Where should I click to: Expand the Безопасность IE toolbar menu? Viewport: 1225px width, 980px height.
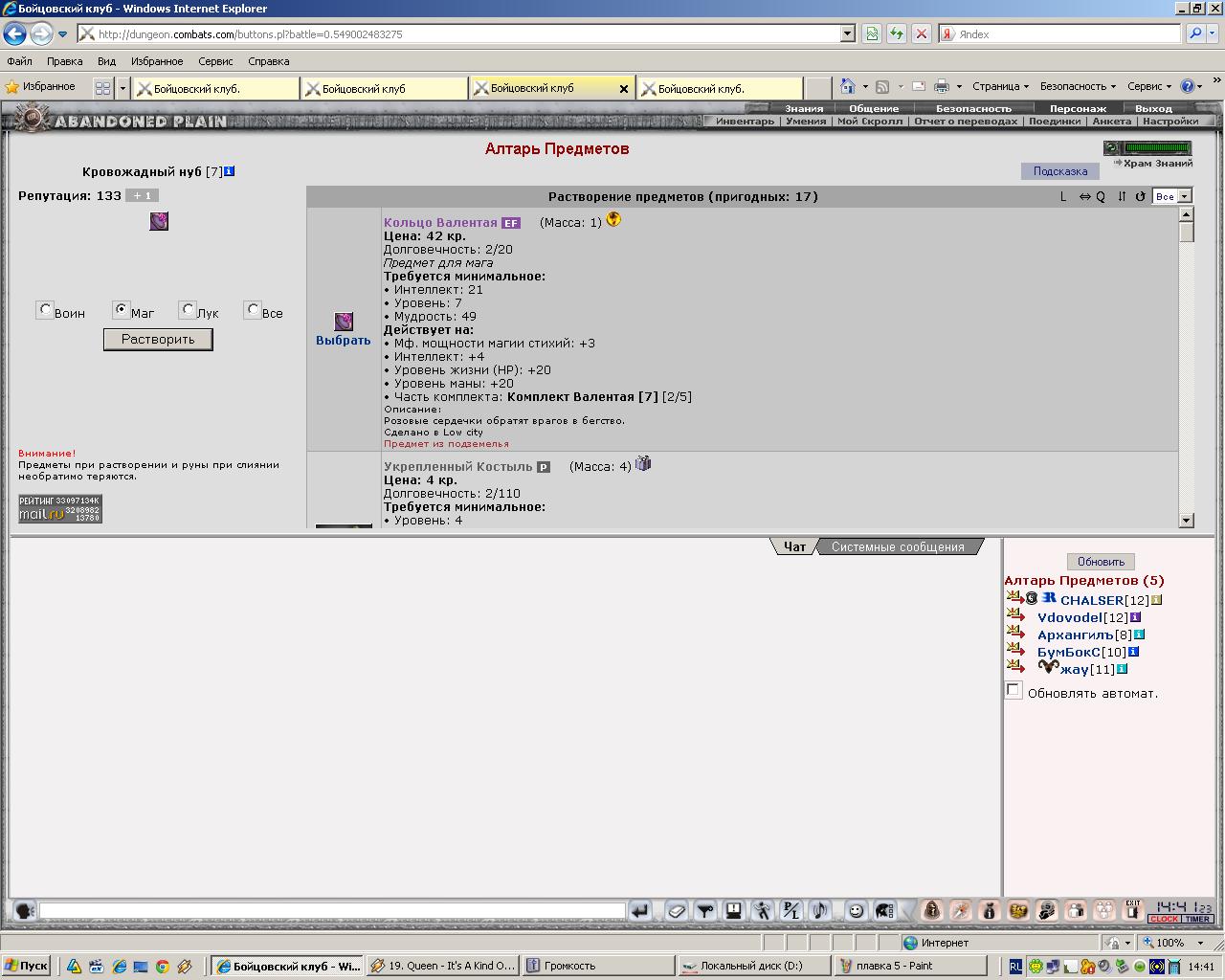click(1078, 86)
